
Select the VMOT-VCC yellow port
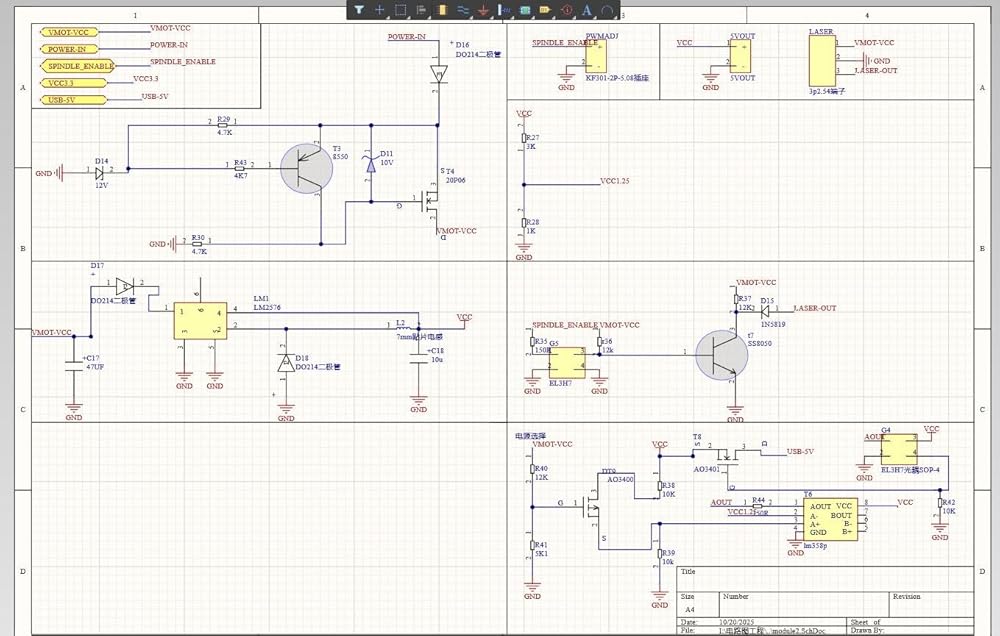point(73,33)
